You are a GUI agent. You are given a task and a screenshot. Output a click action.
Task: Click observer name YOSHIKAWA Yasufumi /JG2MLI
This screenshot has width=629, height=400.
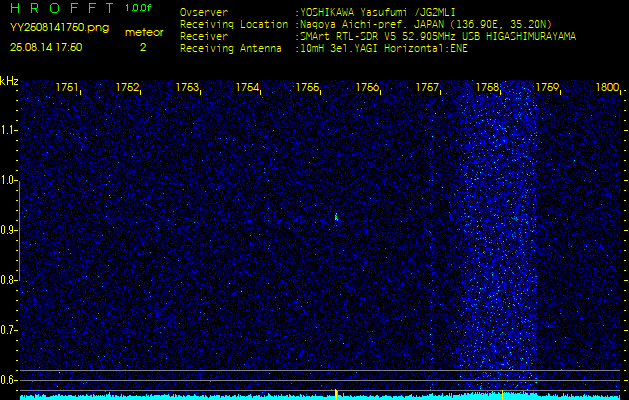coord(377,13)
